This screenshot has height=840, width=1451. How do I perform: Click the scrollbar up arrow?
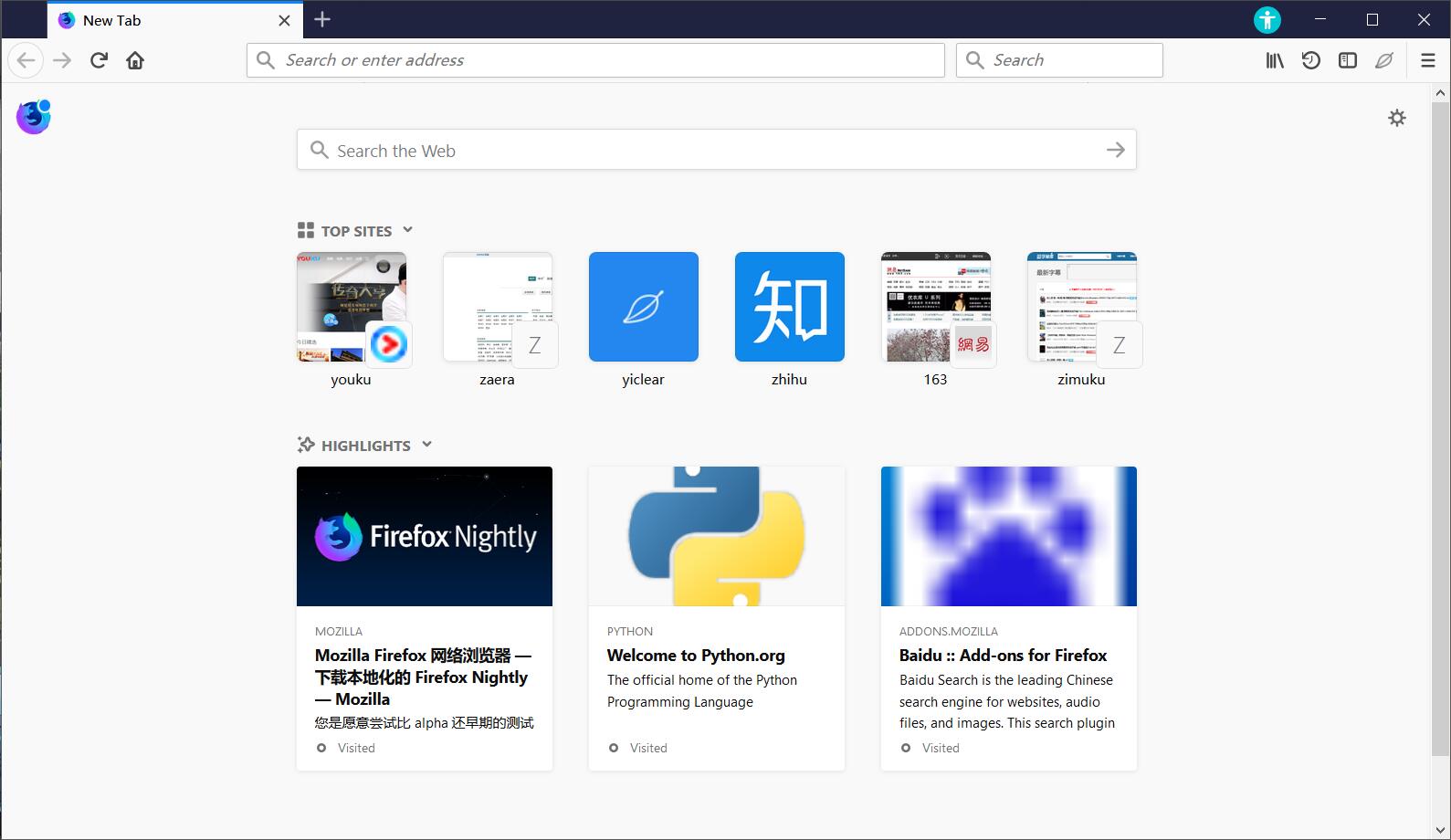(1440, 92)
